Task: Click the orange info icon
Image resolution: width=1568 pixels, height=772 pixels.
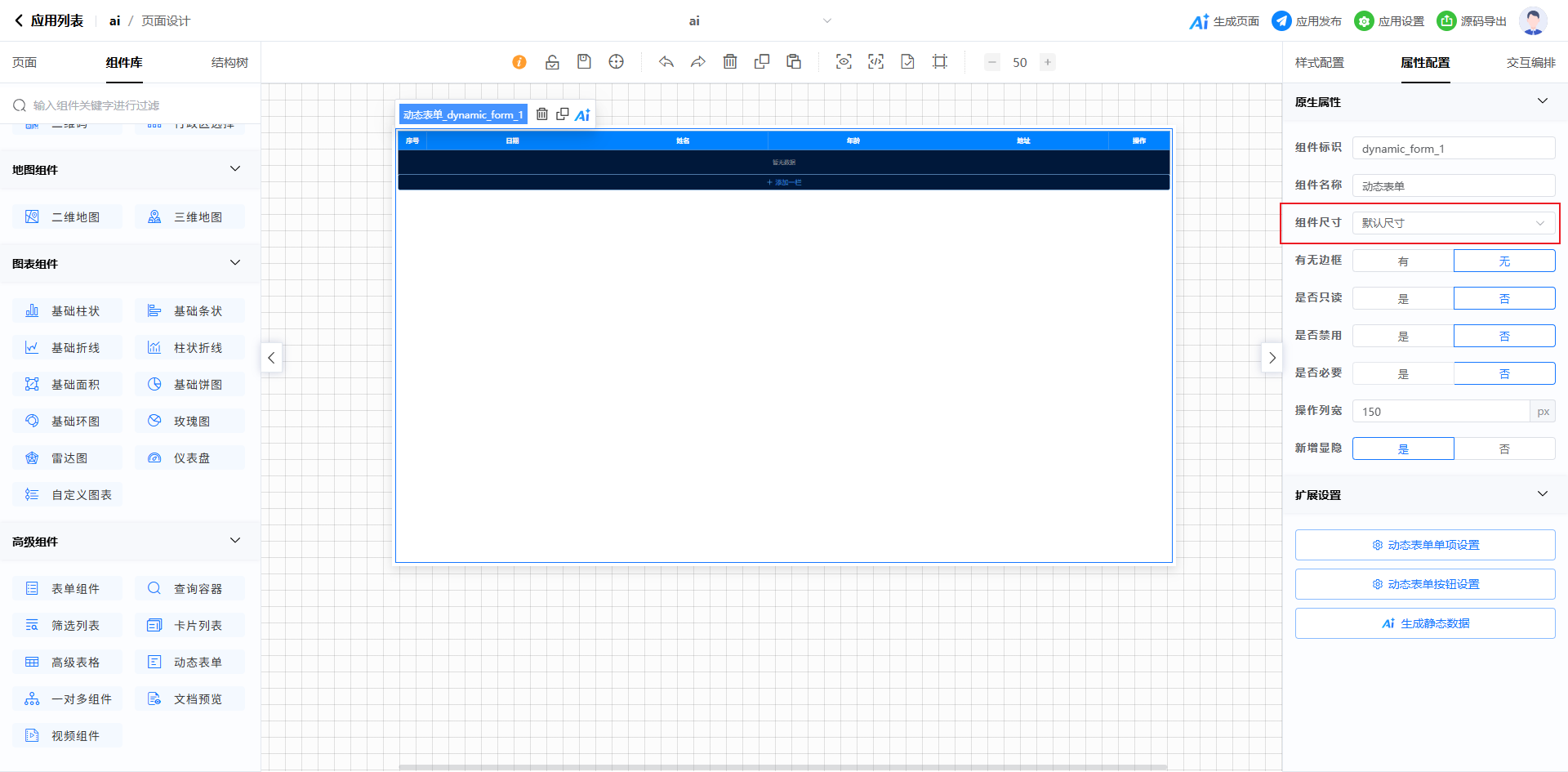Action: [519, 62]
